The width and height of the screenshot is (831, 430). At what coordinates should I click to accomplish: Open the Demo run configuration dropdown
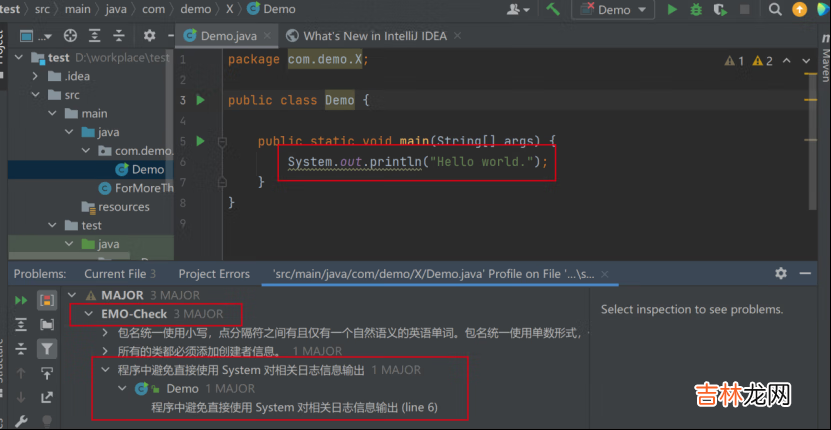[613, 9]
